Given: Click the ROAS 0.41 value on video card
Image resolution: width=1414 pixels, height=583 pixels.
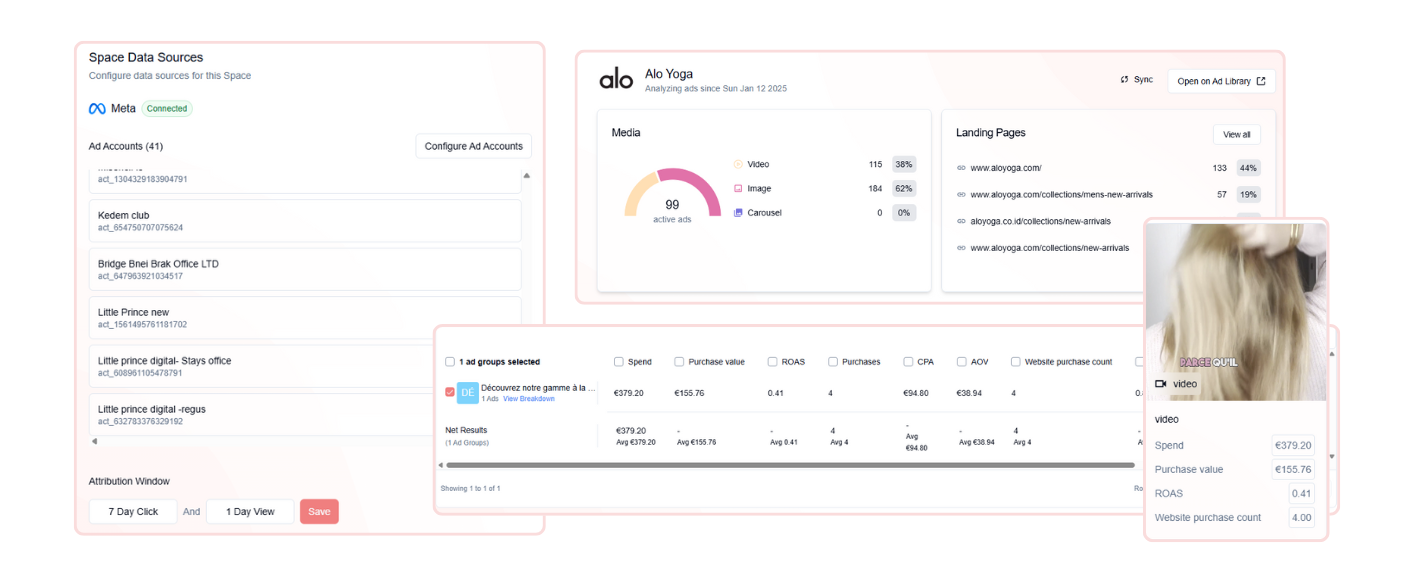Looking at the screenshot, I should pos(1301,494).
